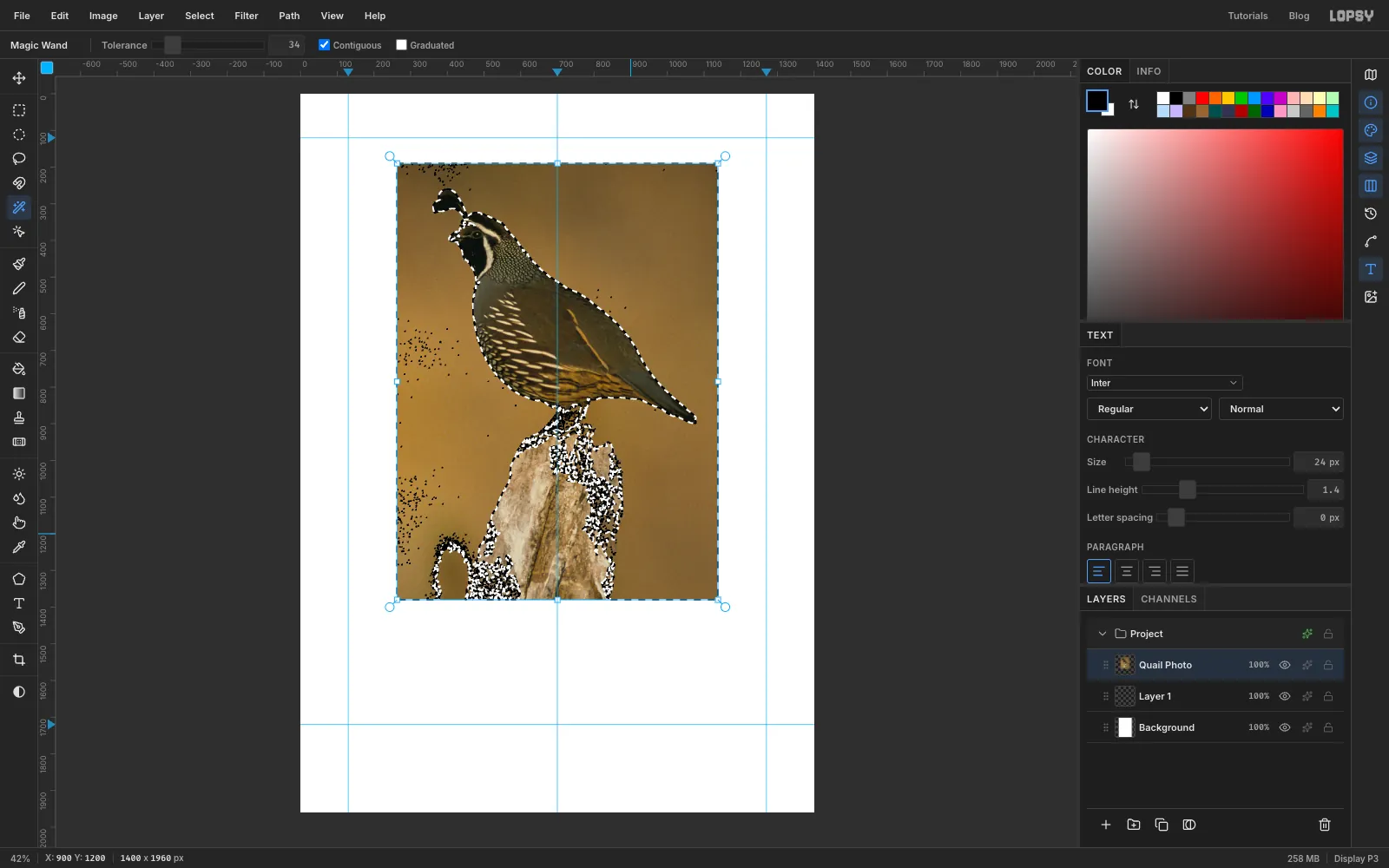
Task: Open the Normal font style dropdown
Action: [x=1281, y=409]
